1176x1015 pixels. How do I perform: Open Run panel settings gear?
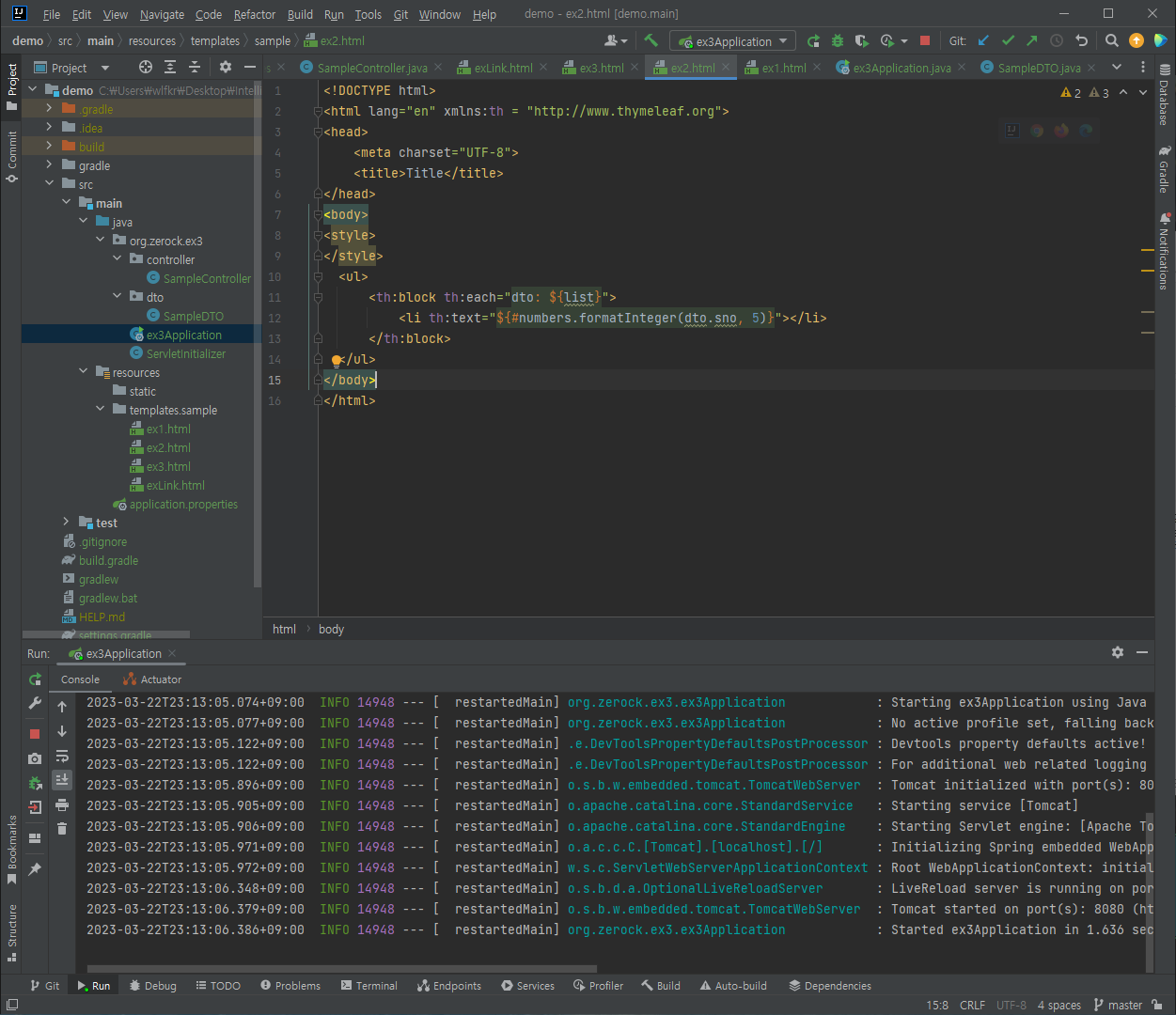[x=1118, y=652]
